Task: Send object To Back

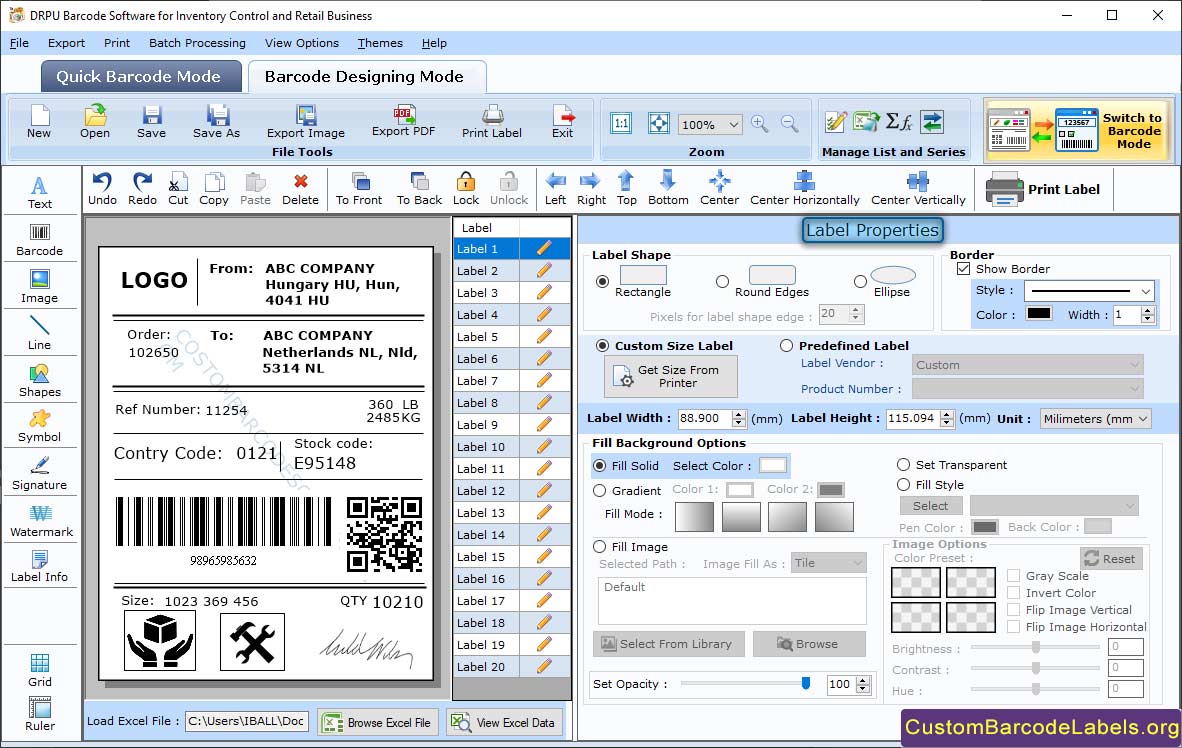Action: coord(419,189)
